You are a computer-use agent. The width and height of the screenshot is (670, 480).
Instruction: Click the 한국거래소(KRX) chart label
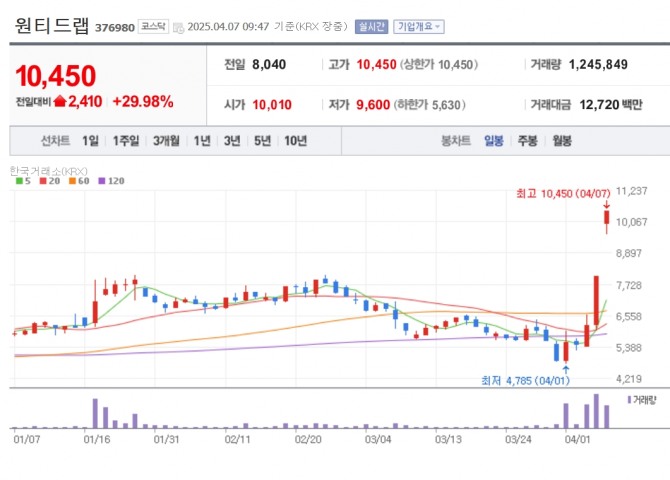click(x=48, y=171)
